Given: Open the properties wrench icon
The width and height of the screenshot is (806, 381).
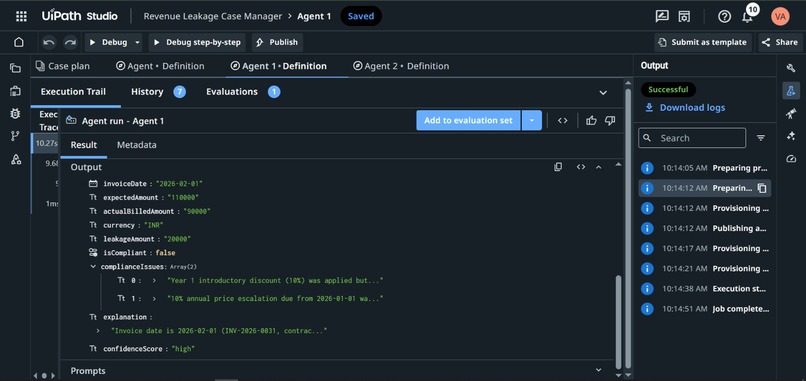Looking at the screenshot, I should (x=791, y=68).
